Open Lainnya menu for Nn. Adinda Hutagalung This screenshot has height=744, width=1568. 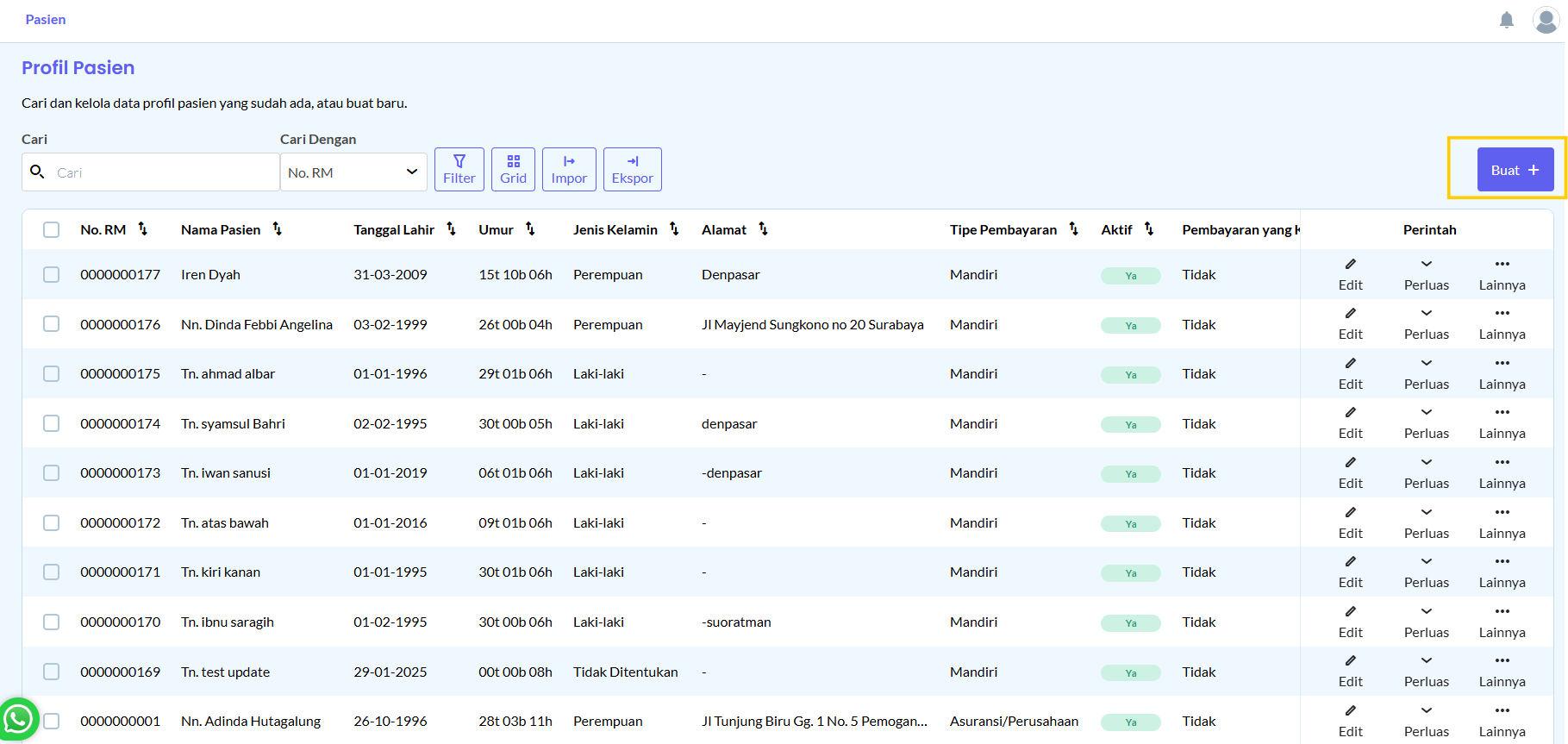pos(1502,722)
